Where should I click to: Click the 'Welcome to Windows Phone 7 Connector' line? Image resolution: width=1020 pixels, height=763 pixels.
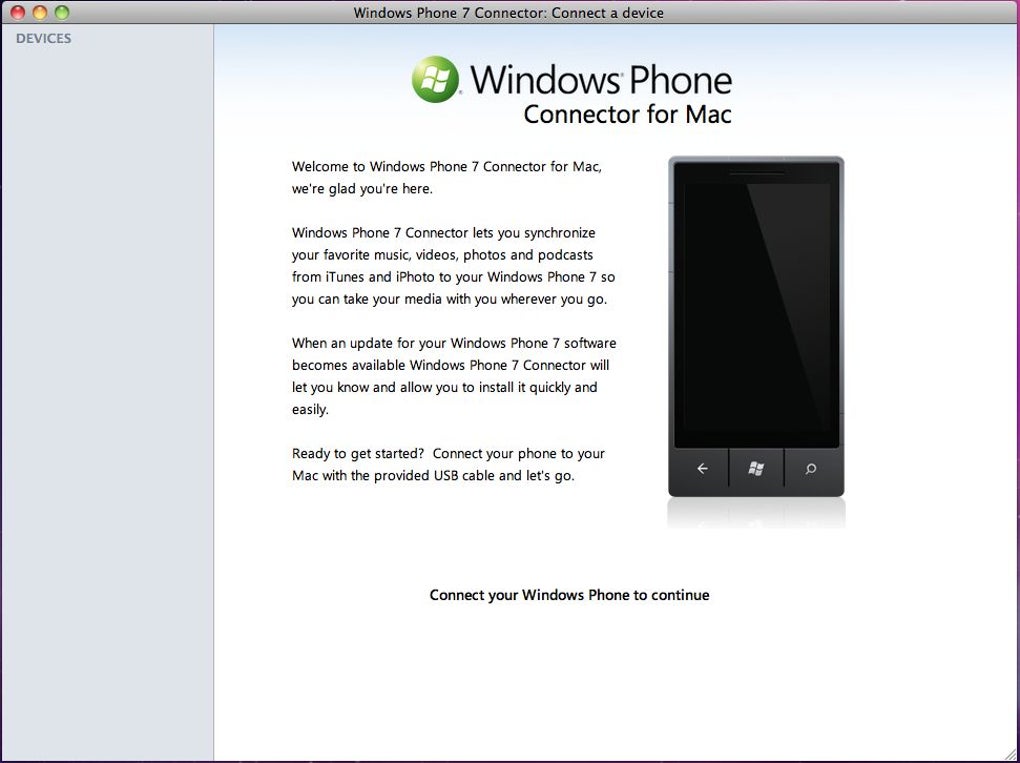click(447, 167)
